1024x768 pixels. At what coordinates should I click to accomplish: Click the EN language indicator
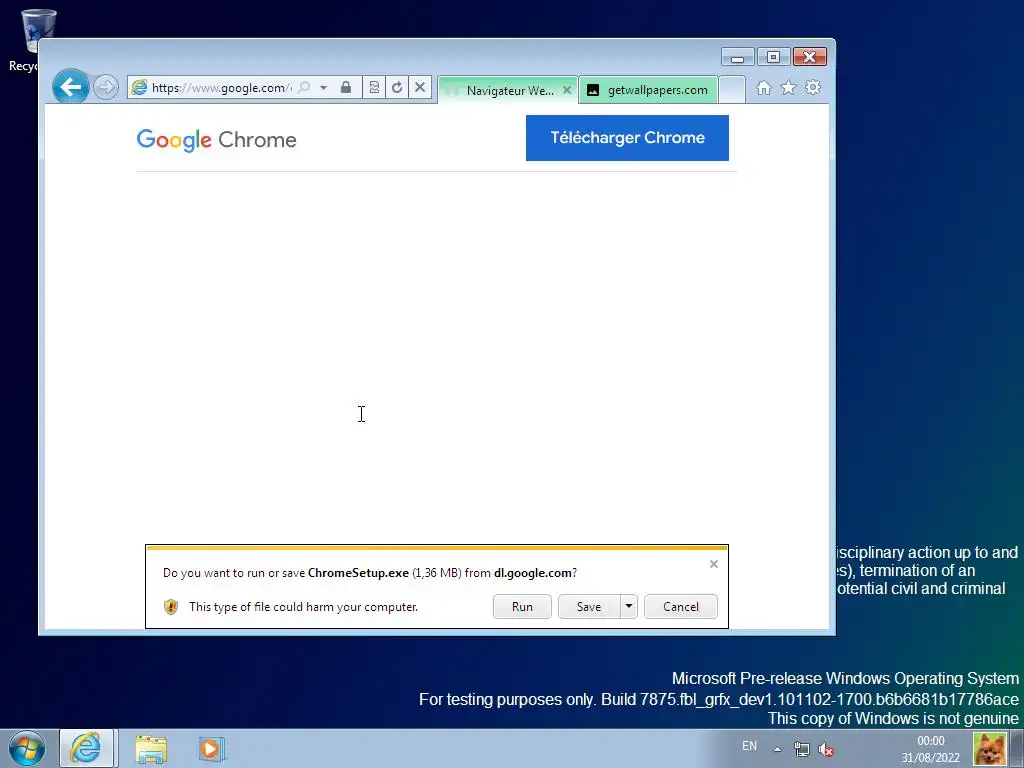tap(749, 746)
